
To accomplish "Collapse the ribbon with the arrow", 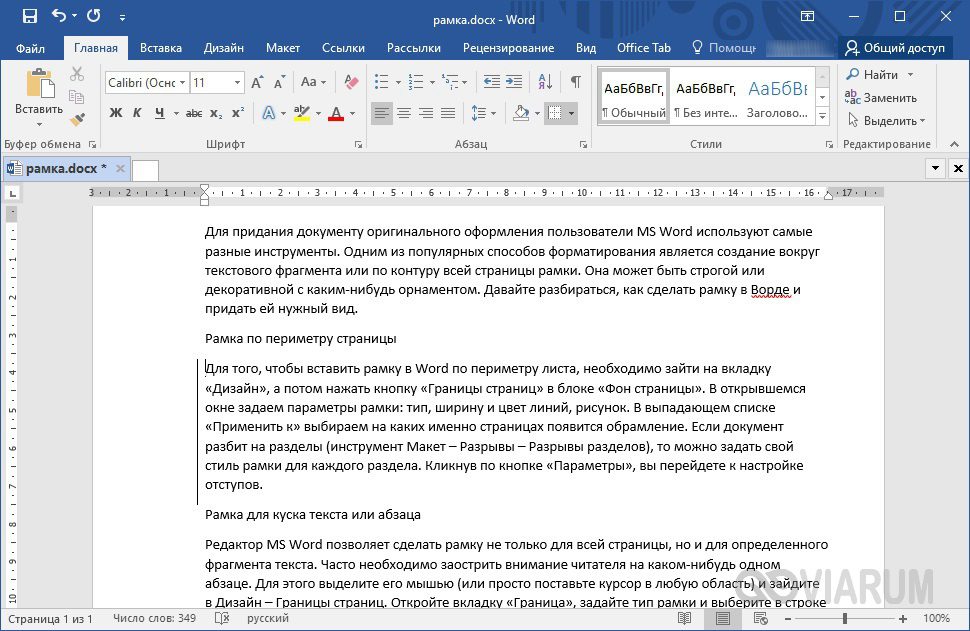I will pyautogui.click(x=954, y=144).
